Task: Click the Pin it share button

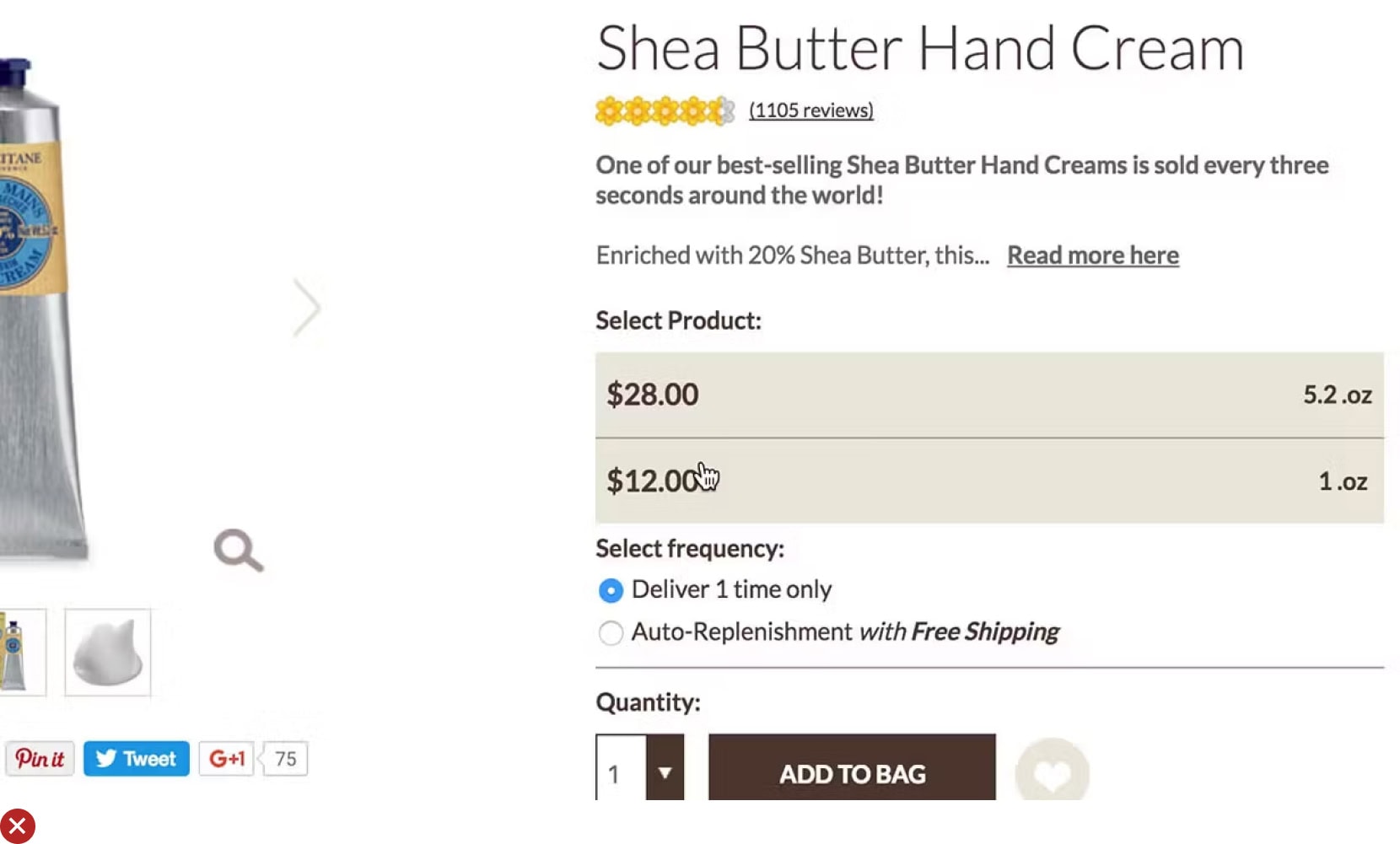Action: point(40,759)
